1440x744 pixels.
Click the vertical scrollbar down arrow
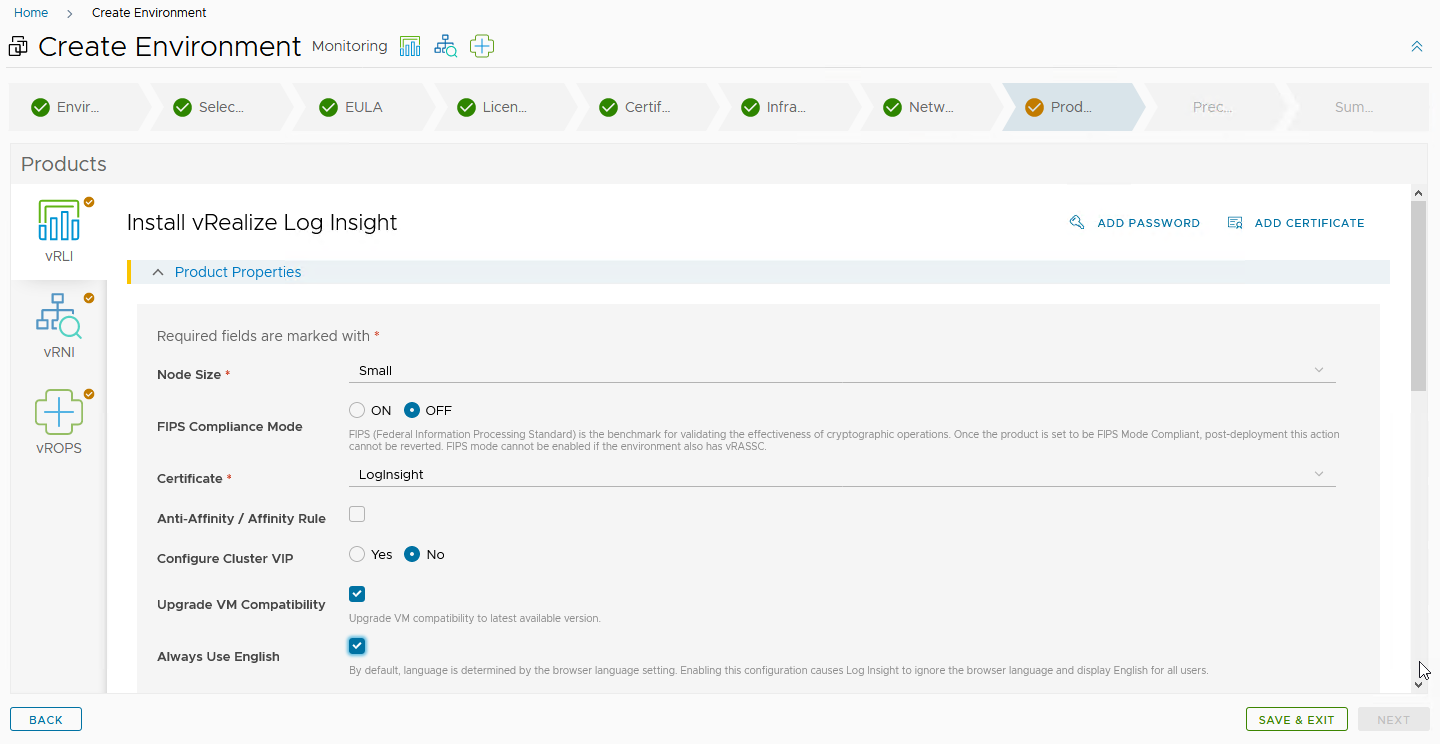coord(1418,685)
